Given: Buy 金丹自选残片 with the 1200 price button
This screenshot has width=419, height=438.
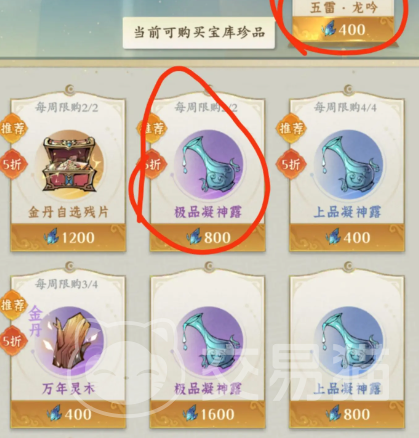Looking at the screenshot, I should pos(68,237).
